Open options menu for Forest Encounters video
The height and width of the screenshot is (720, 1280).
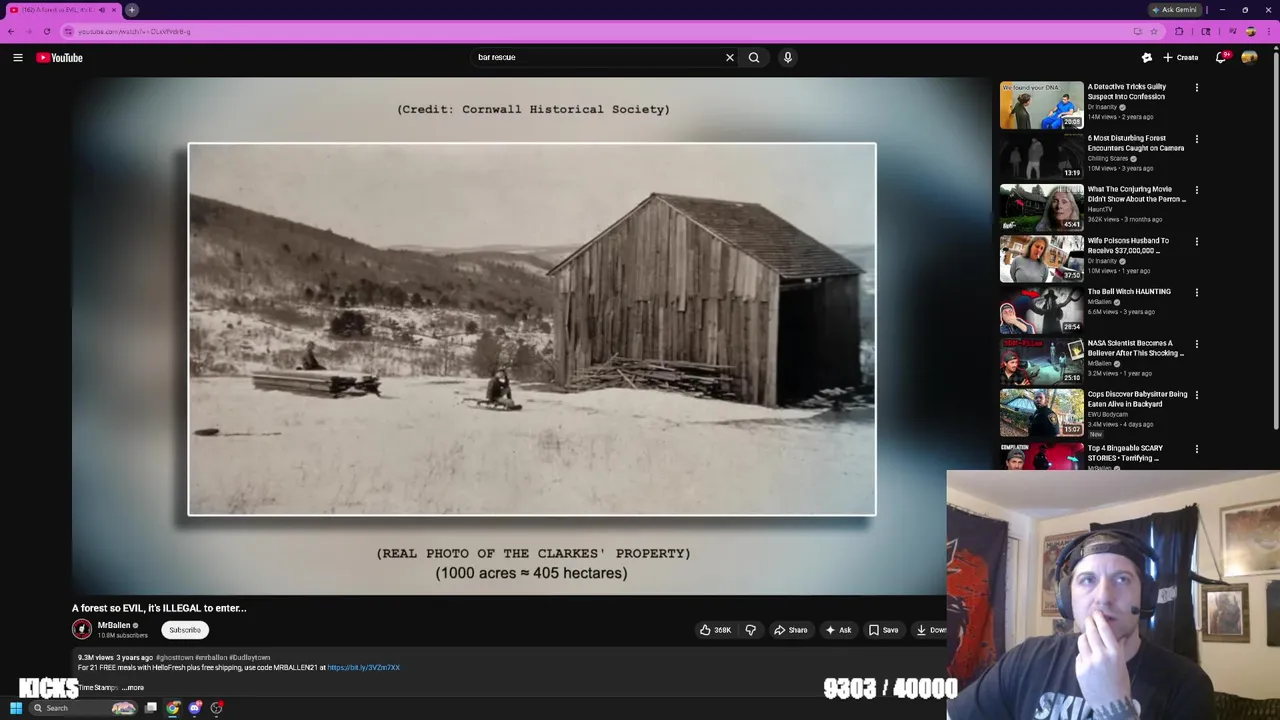[1196, 139]
